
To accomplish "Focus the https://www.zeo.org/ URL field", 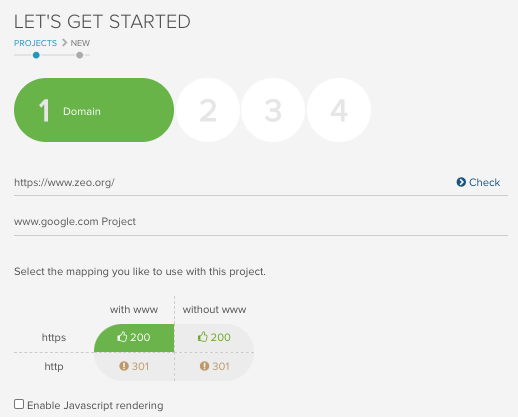I will click(x=233, y=182).
